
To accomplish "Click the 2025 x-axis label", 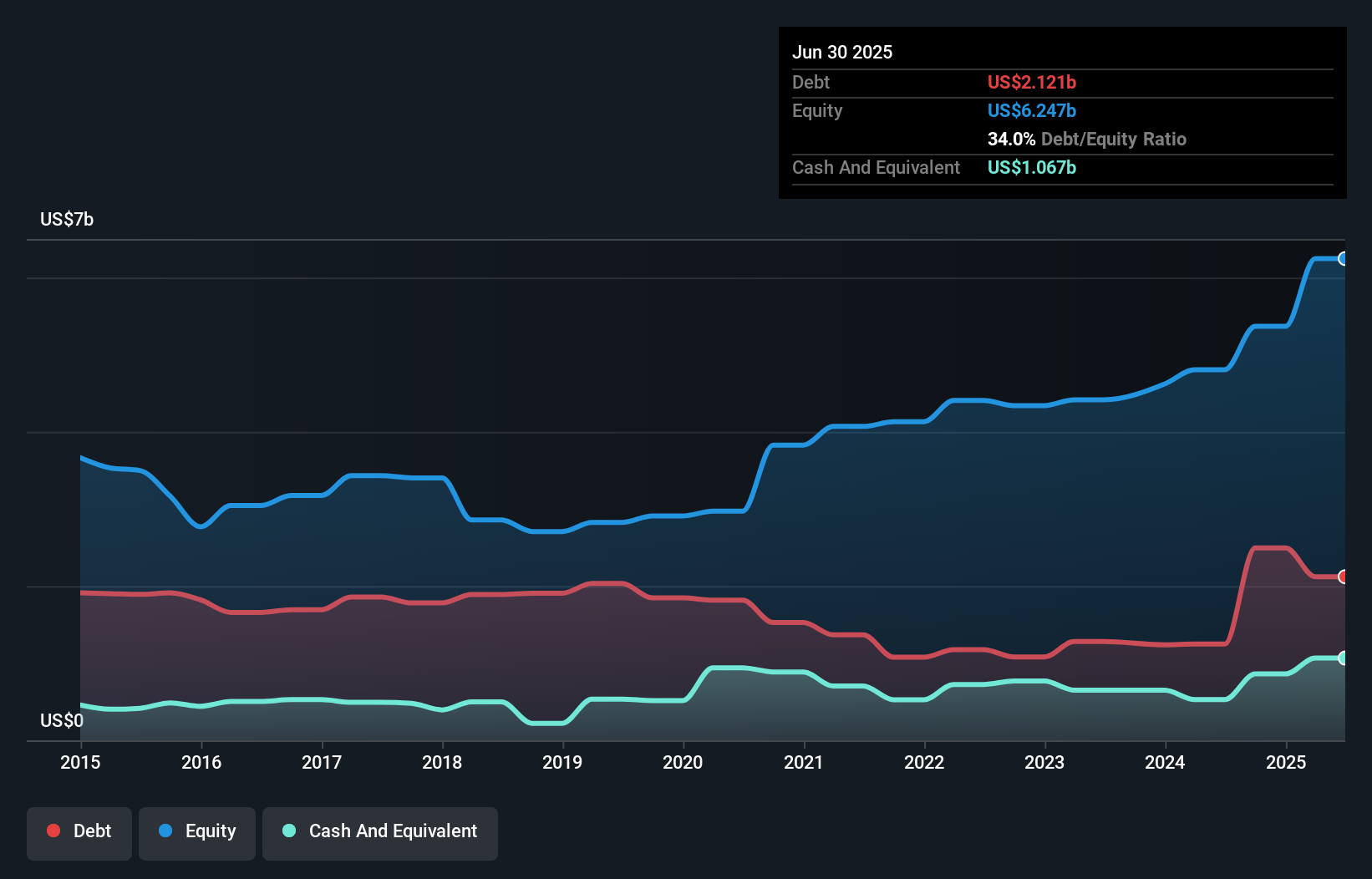I will pos(1286,762).
